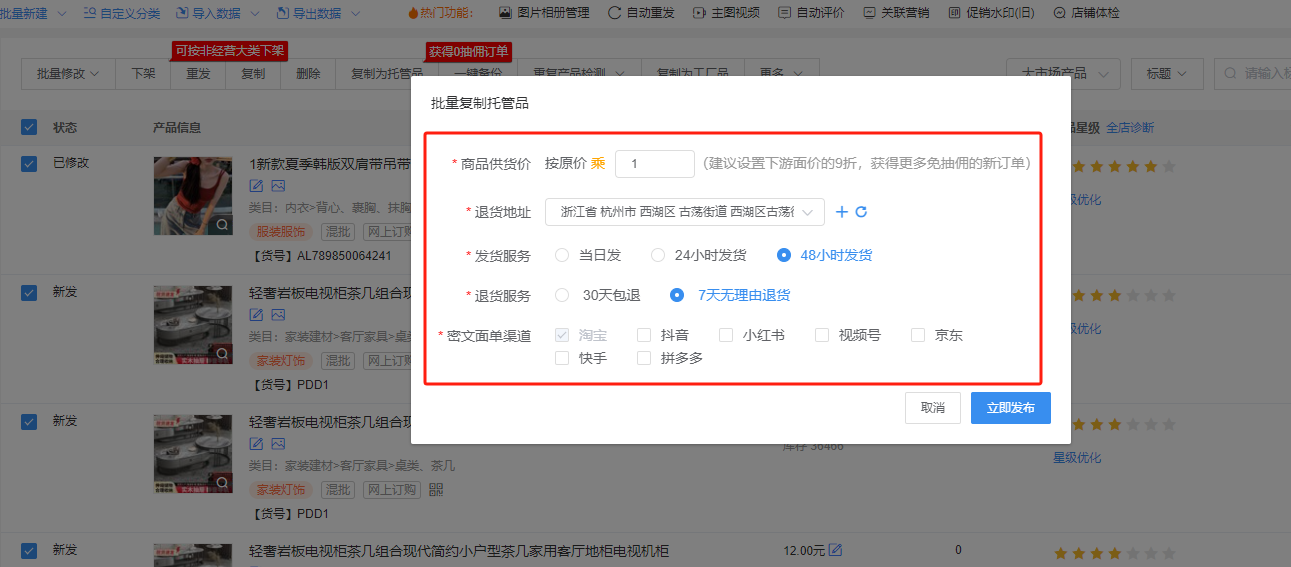Click the 复制 toolbar button
The width and height of the screenshot is (1291, 567).
coord(253,74)
